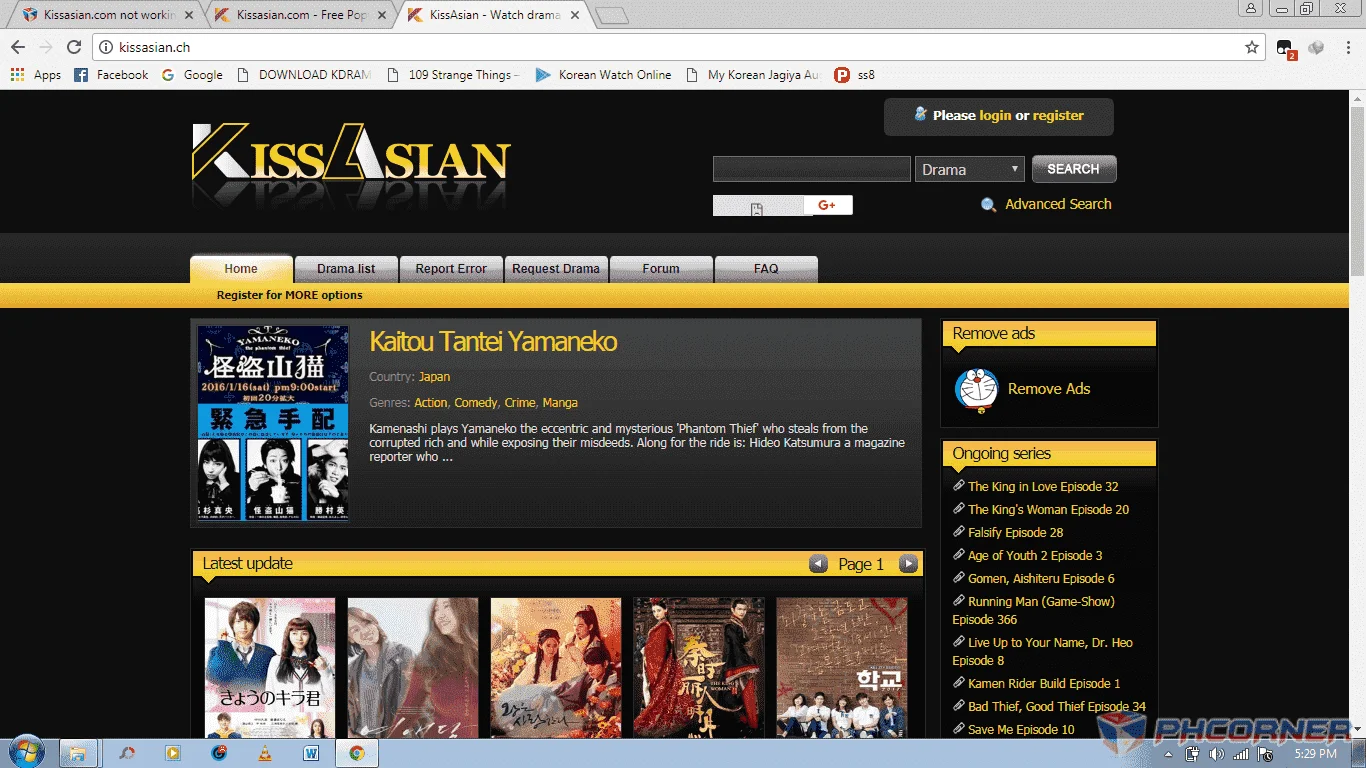
Task: Click the Kaitou Tantei Yamaneko poster
Action: pyautogui.click(x=273, y=423)
